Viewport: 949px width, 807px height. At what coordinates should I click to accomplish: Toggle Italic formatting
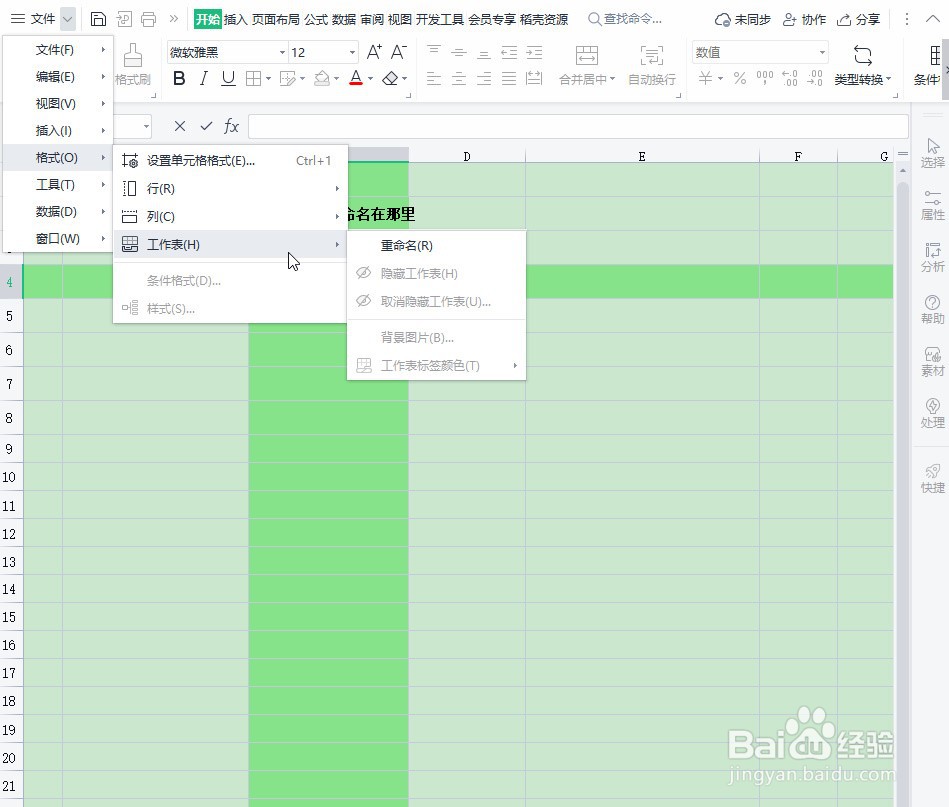204,78
